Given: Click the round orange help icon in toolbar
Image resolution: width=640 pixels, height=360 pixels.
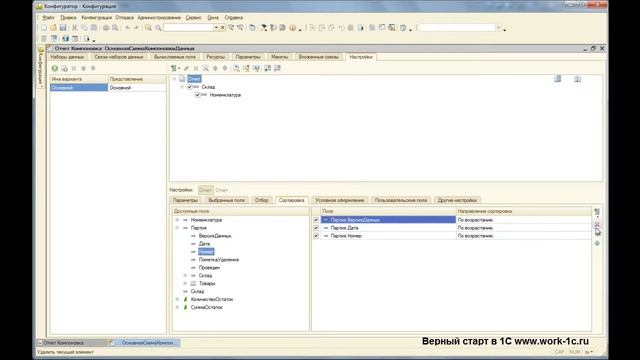Looking at the screenshot, I should [x=293, y=28].
